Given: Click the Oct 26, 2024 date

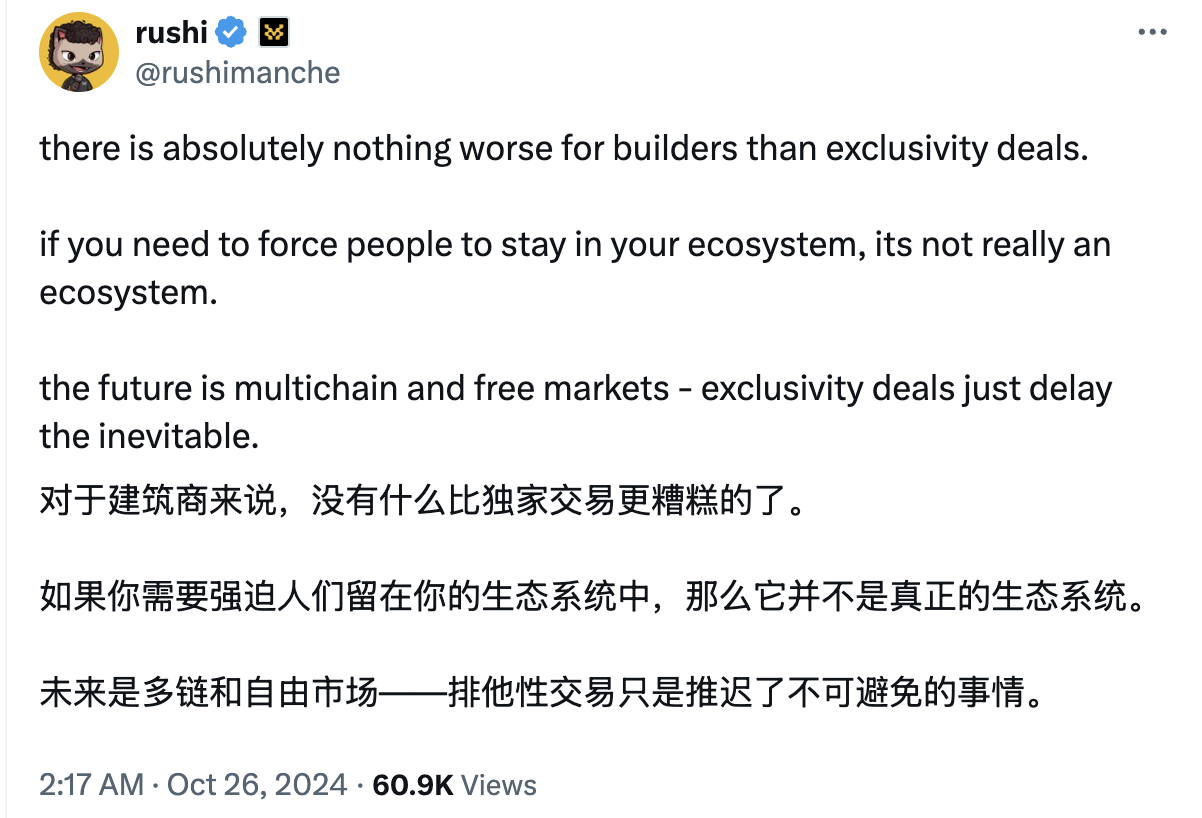Looking at the screenshot, I should point(257,785).
